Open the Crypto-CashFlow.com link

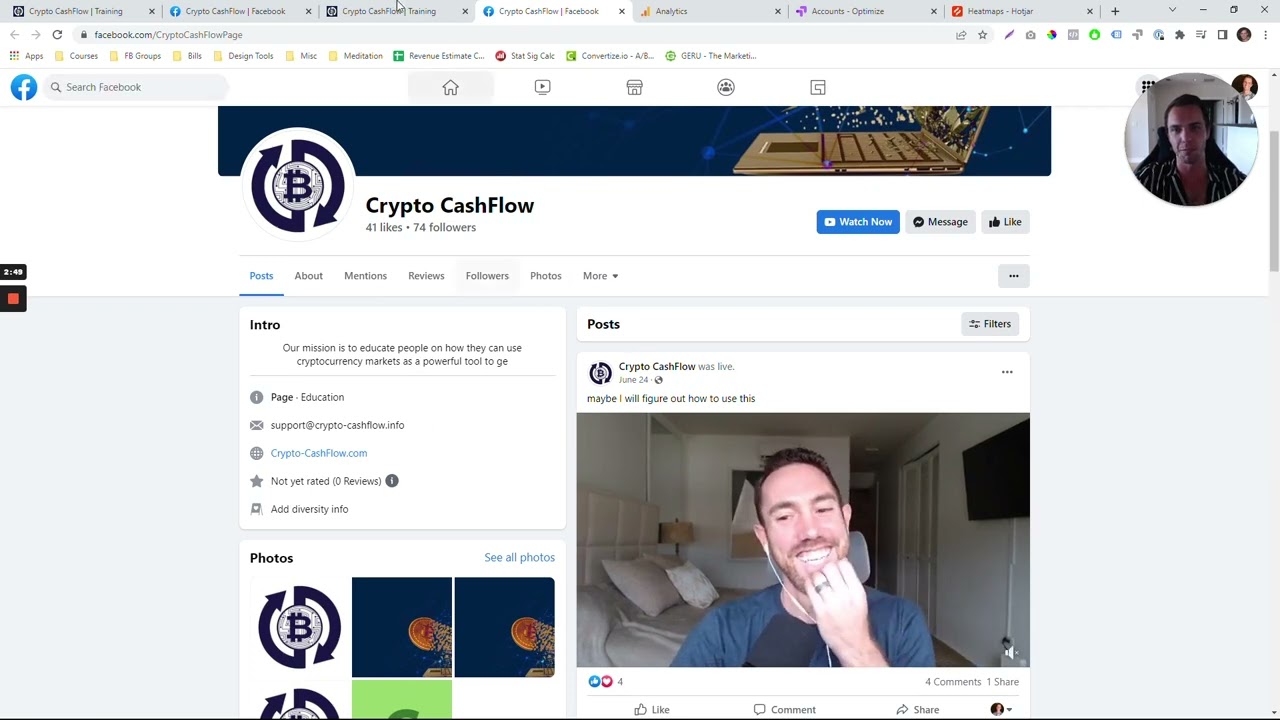point(319,453)
